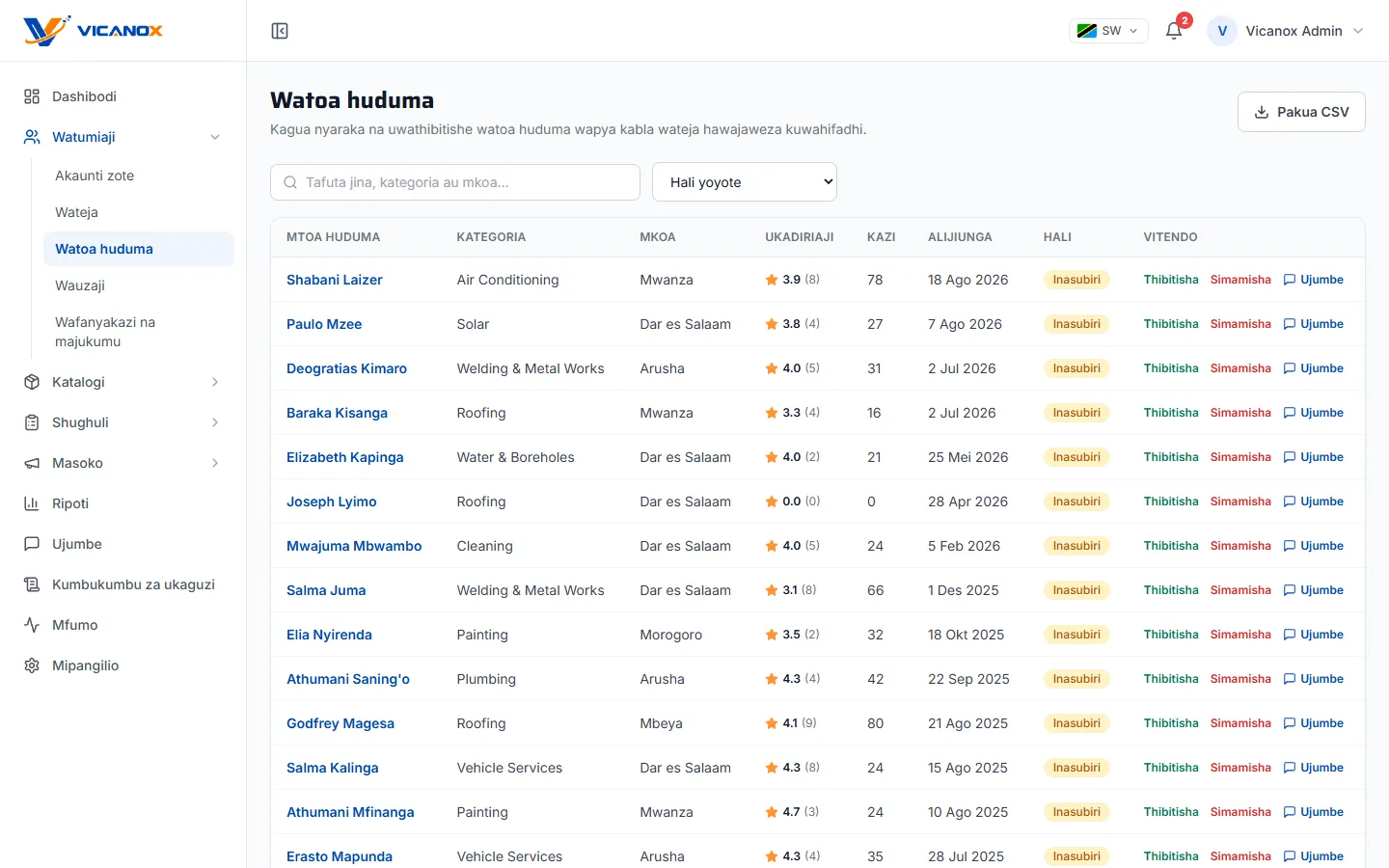Viewport: 1389px width, 868px height.
Task: Click the Mfumo activity pulse icon
Action: click(x=32, y=625)
